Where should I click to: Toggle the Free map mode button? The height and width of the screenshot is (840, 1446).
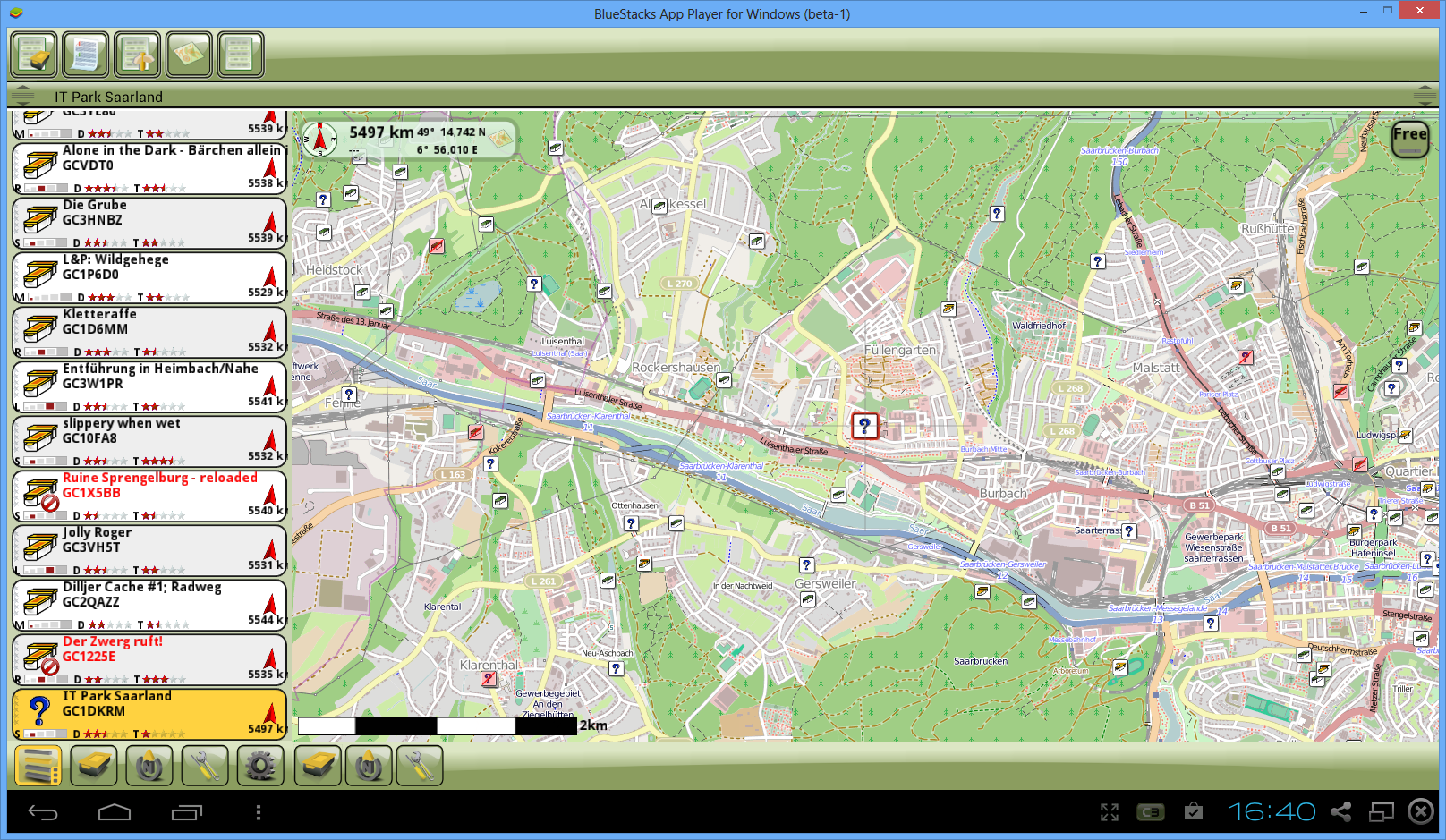tap(1410, 139)
